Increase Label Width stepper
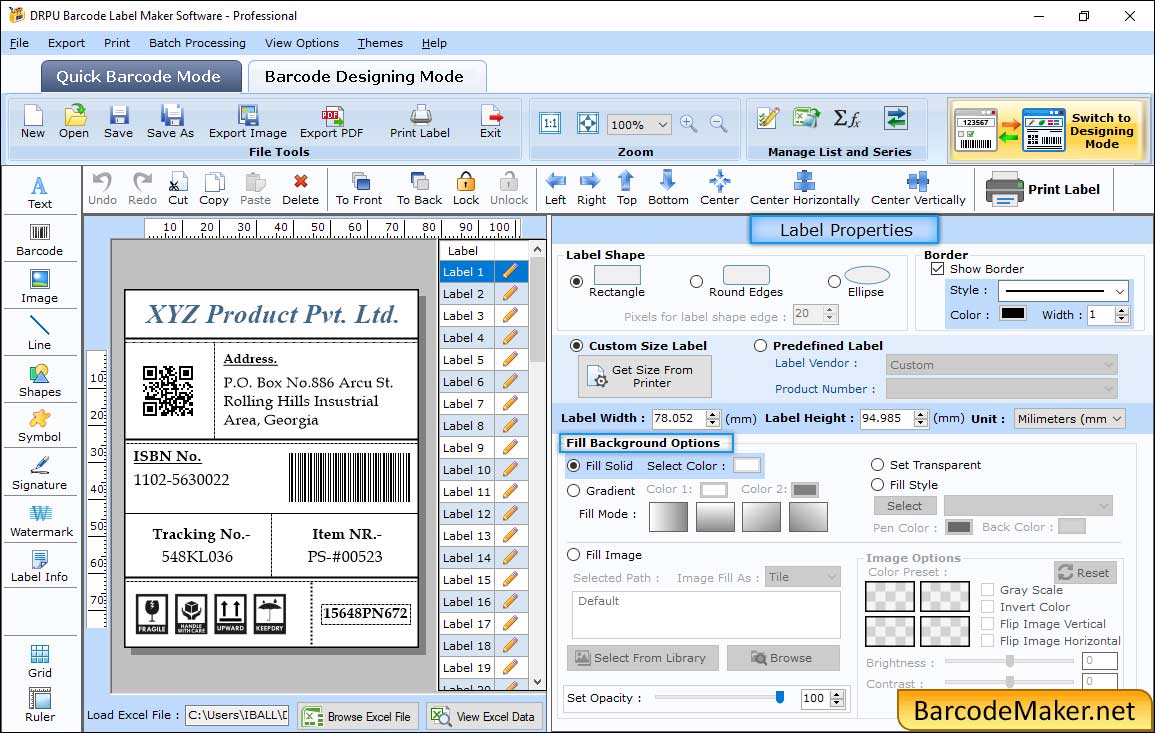1155x733 pixels. [712, 414]
